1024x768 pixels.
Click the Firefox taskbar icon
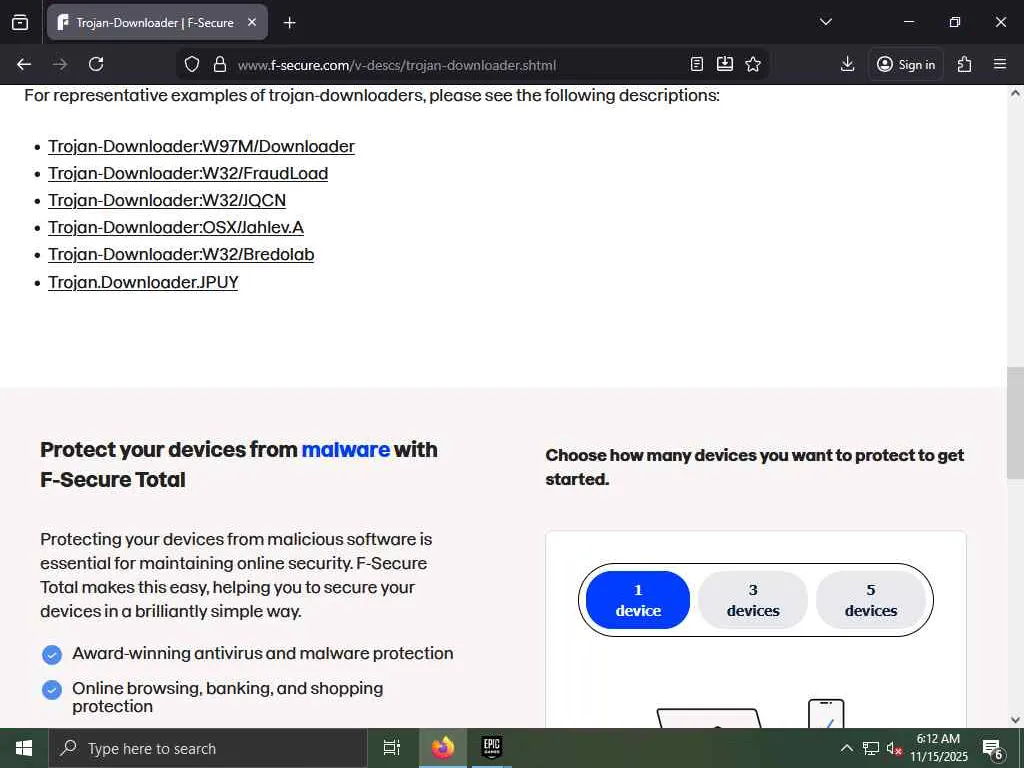click(443, 748)
